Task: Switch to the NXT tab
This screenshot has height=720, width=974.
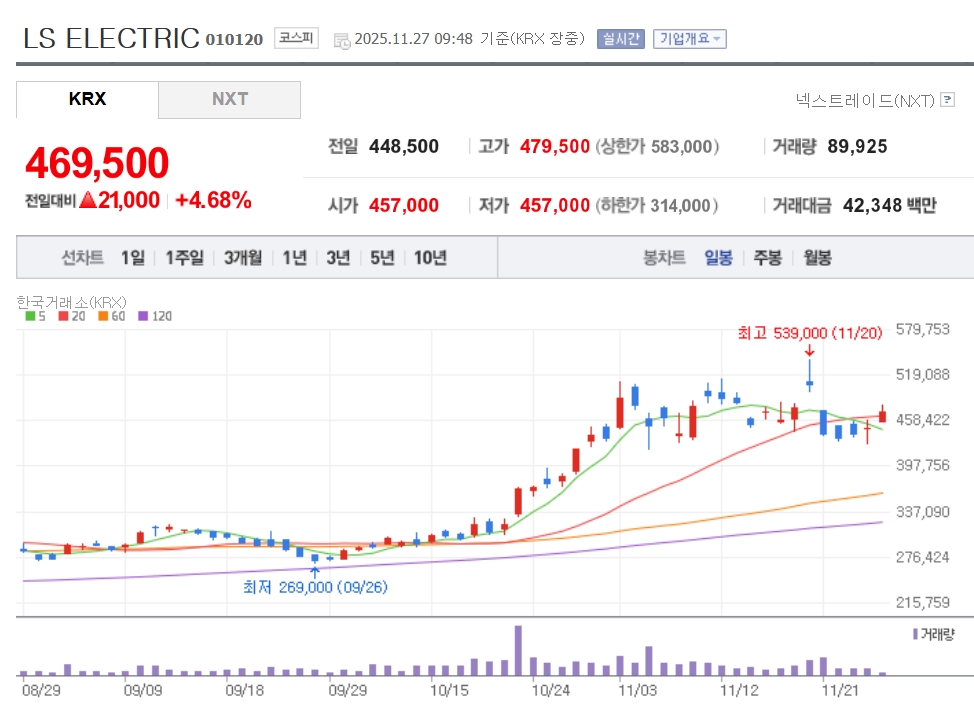Action: point(230,99)
